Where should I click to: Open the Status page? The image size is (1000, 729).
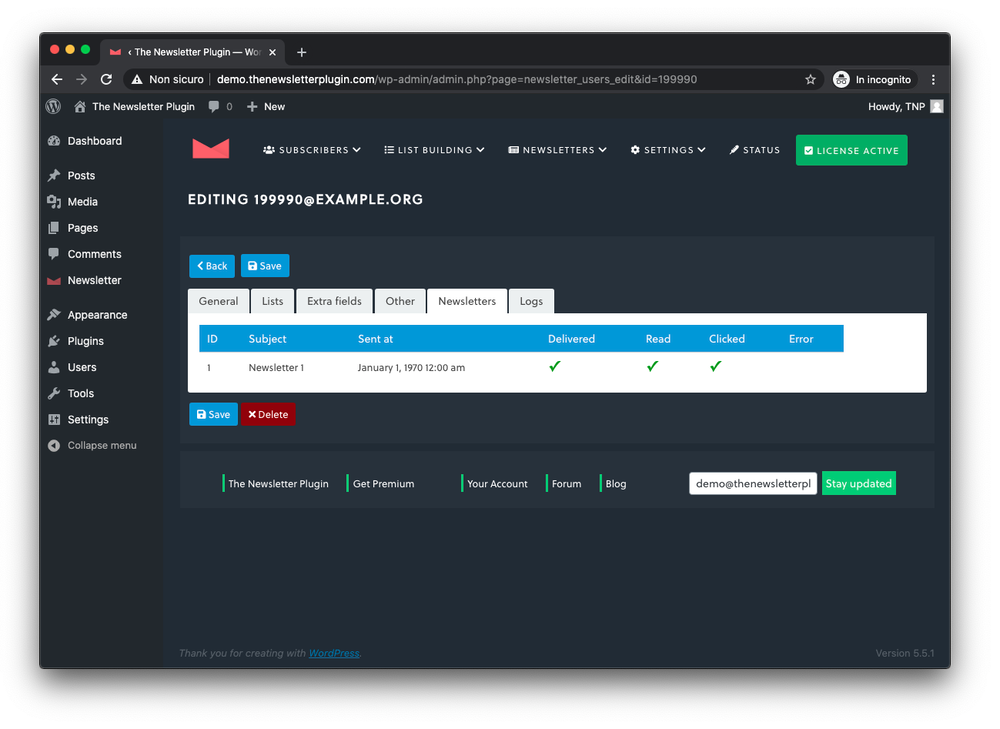(x=754, y=150)
